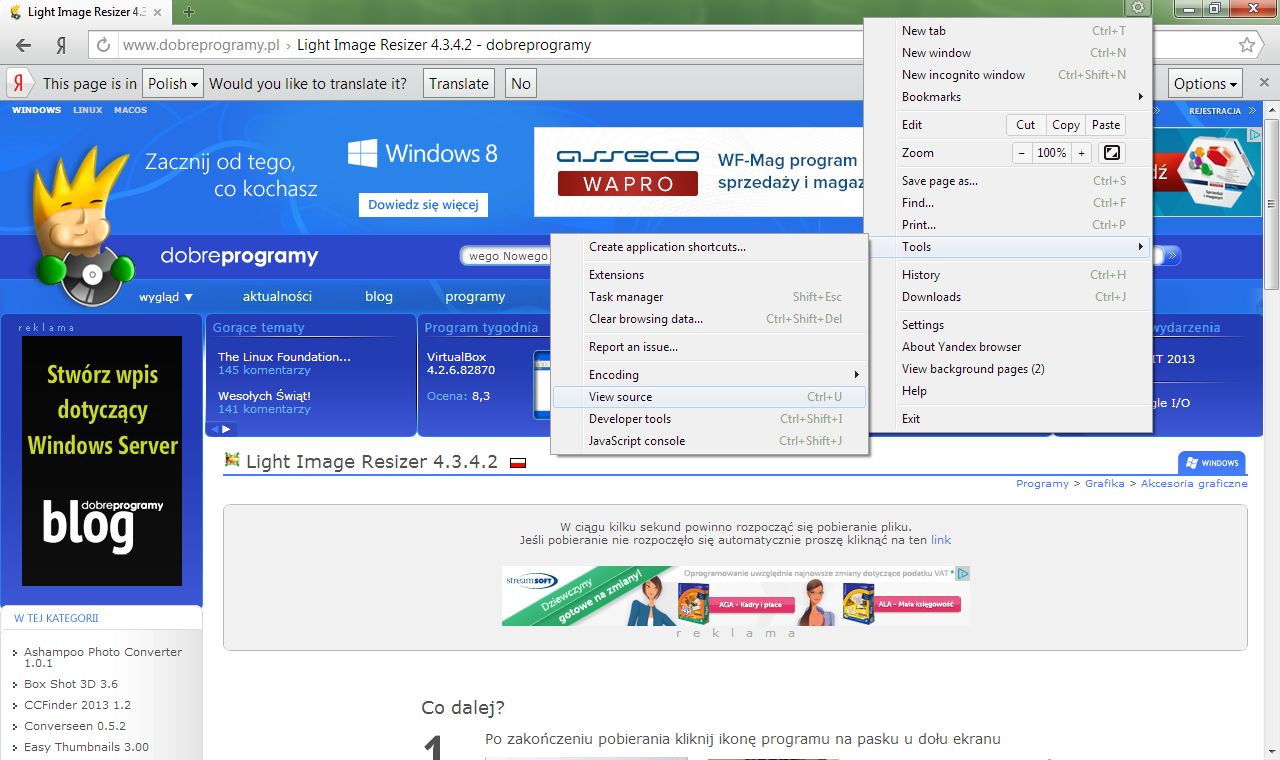Screen dimensions: 1280x760
Task: Click the Yandex Y home icon
Action: coord(61,45)
